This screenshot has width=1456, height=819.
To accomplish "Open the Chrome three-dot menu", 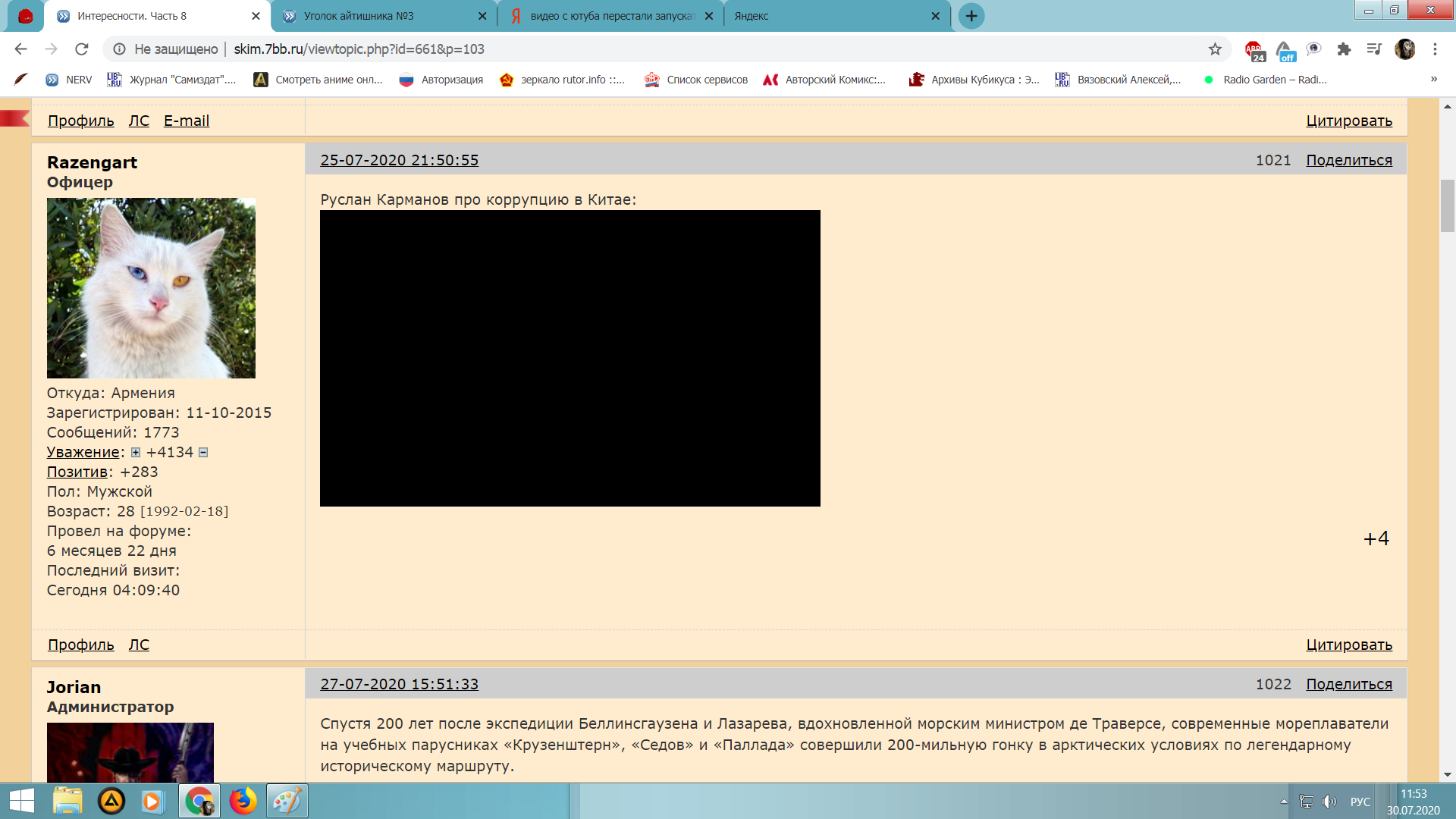I will (x=1435, y=49).
